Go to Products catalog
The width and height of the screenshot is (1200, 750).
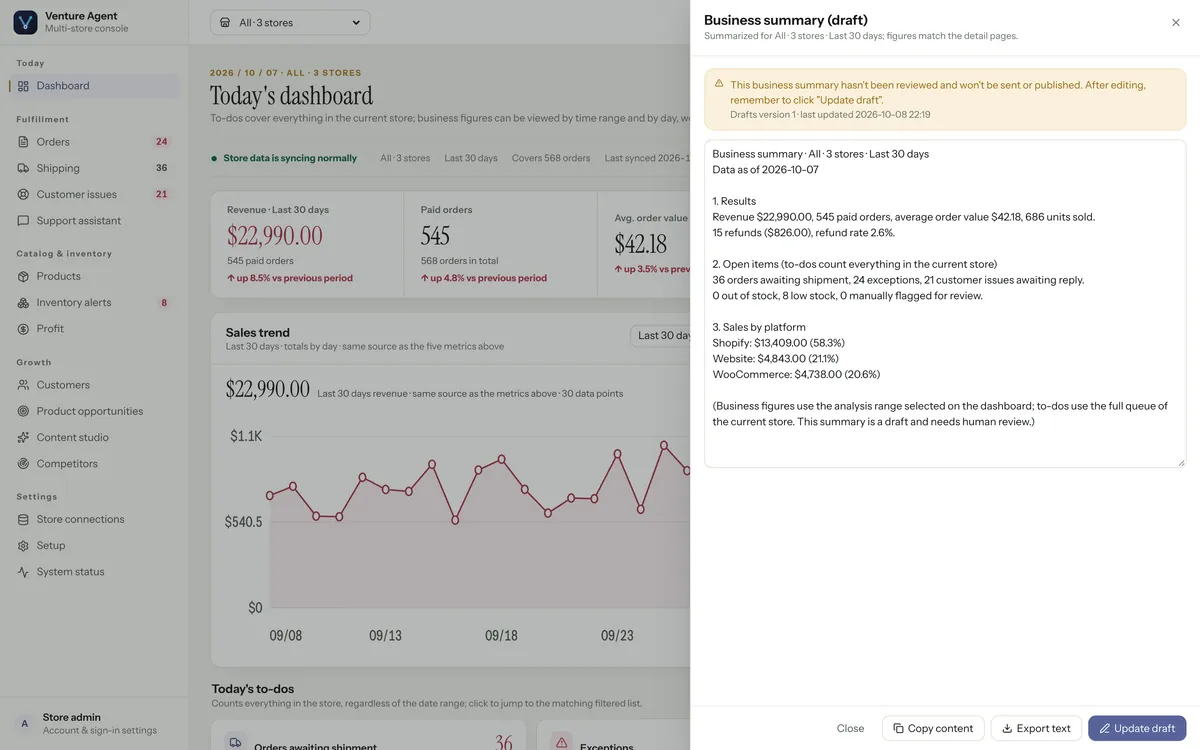(x=94, y=276)
